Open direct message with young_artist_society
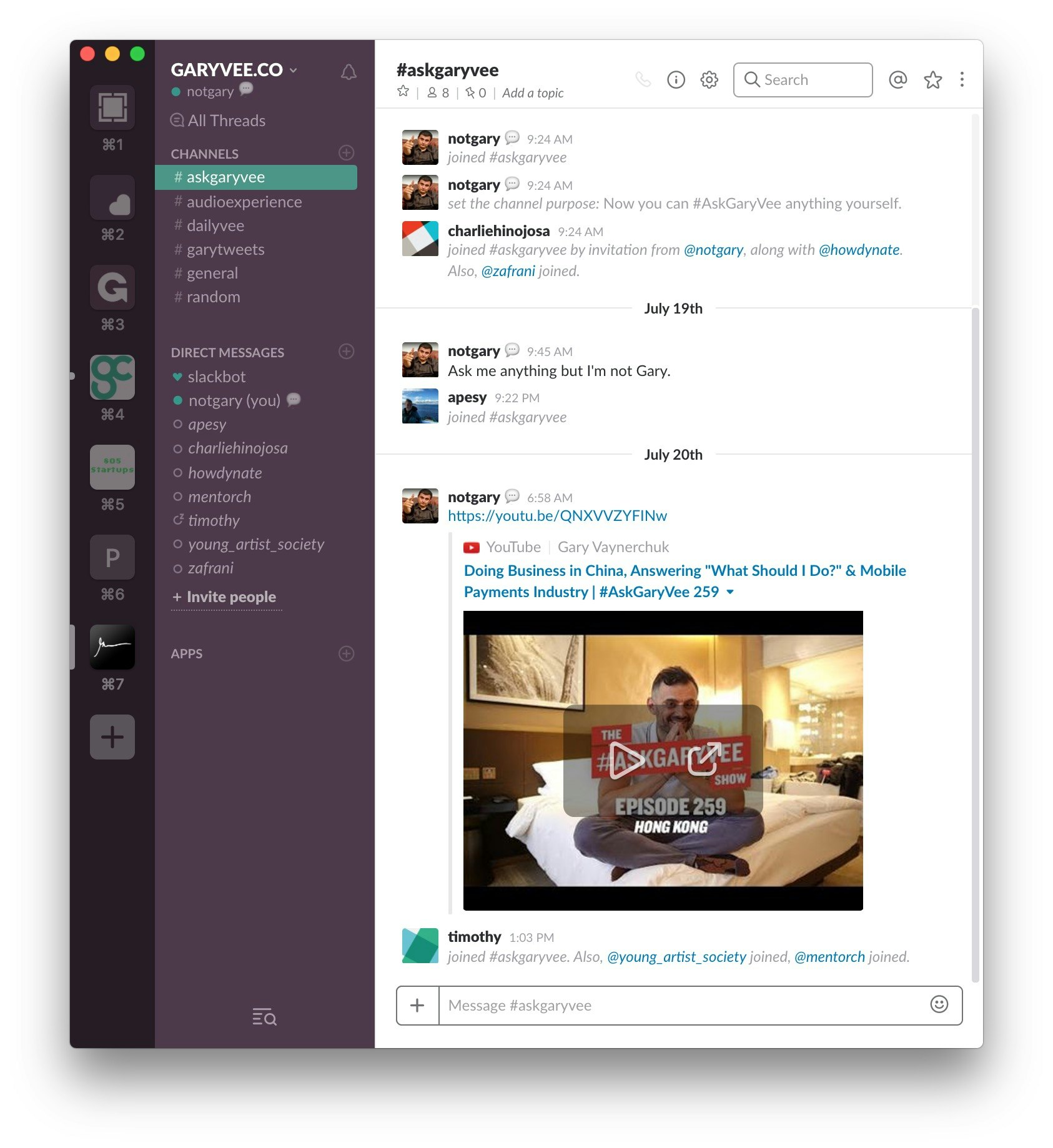This screenshot has width=1053, height=1148. tap(256, 544)
